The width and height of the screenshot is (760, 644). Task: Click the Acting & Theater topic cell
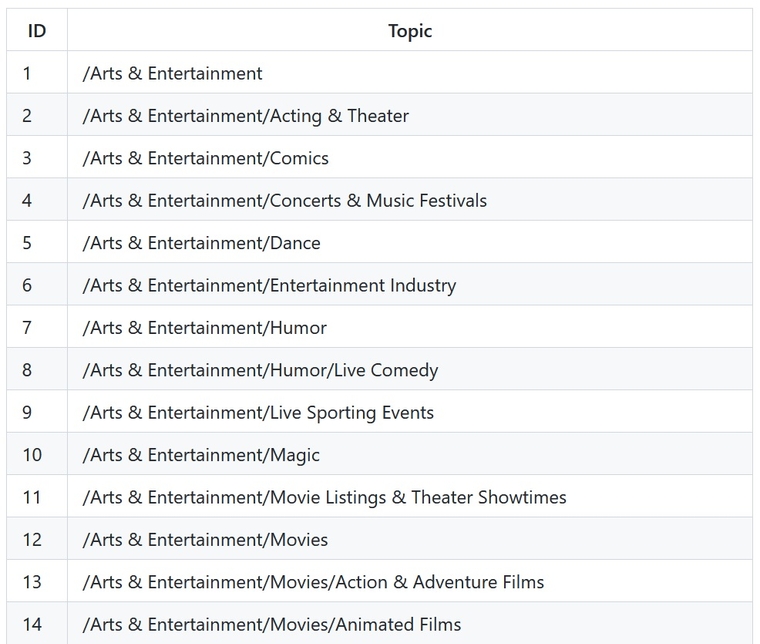(x=410, y=115)
